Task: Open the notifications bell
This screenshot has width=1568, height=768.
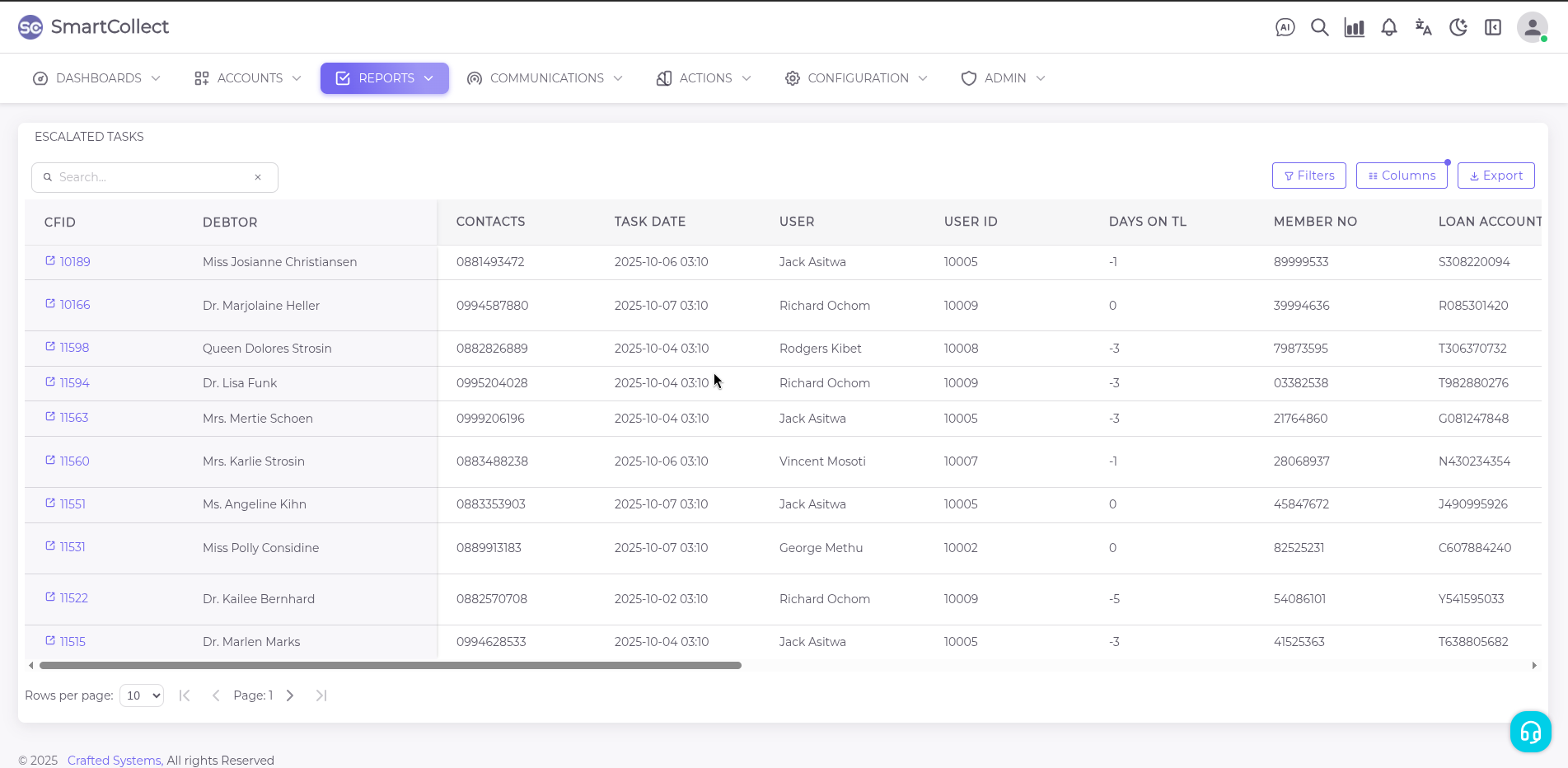Action: [1388, 27]
